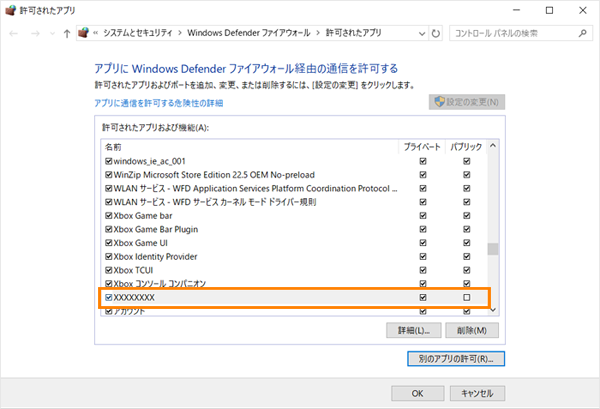Viewport: 600px width, 409px height.
Task: Open recent locations dropdown chevron
Action: pos(52,34)
